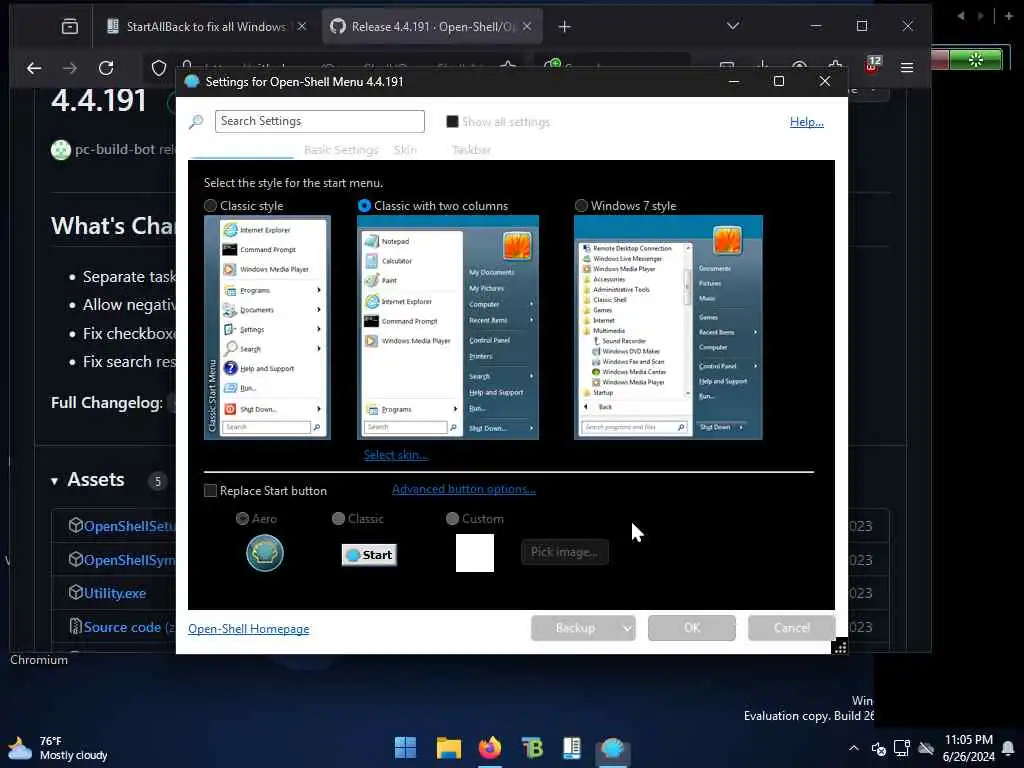Go forward in the browser
This screenshot has width=1024, height=768.
tap(70, 68)
